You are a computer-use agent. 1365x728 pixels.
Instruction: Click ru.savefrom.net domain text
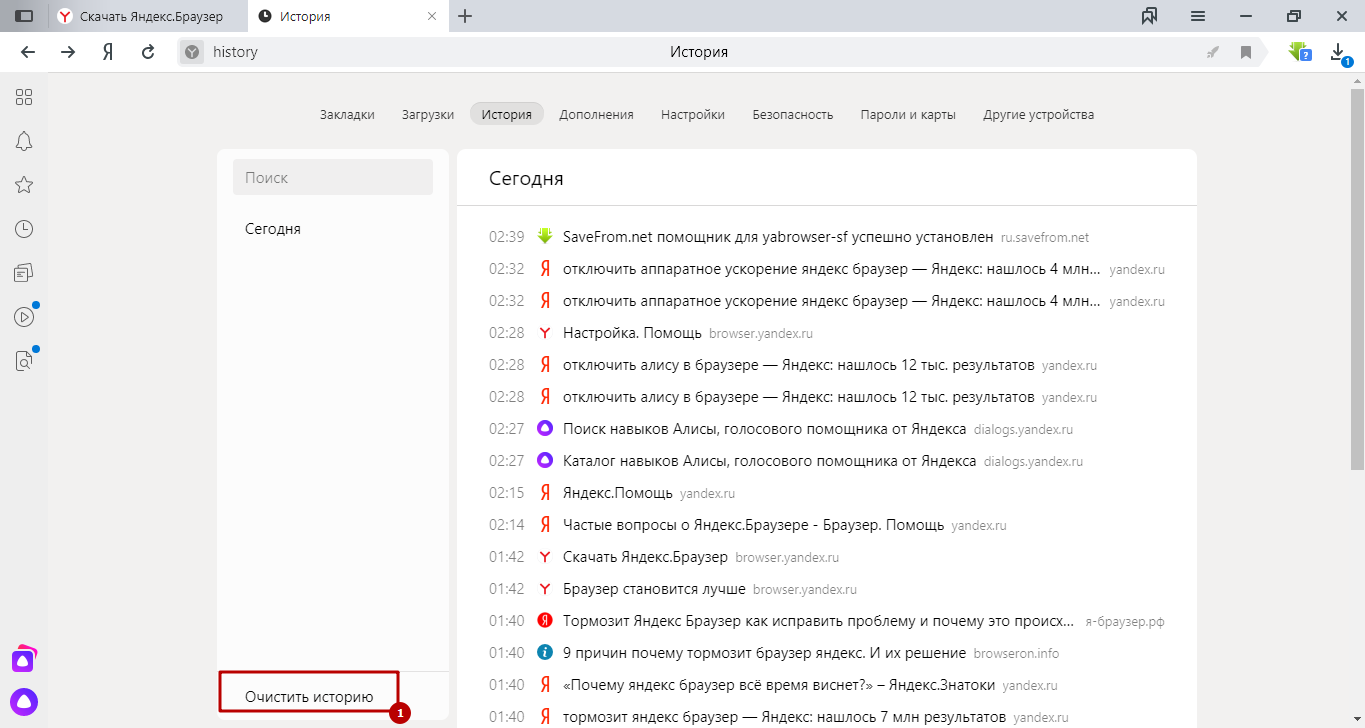(x=1045, y=238)
